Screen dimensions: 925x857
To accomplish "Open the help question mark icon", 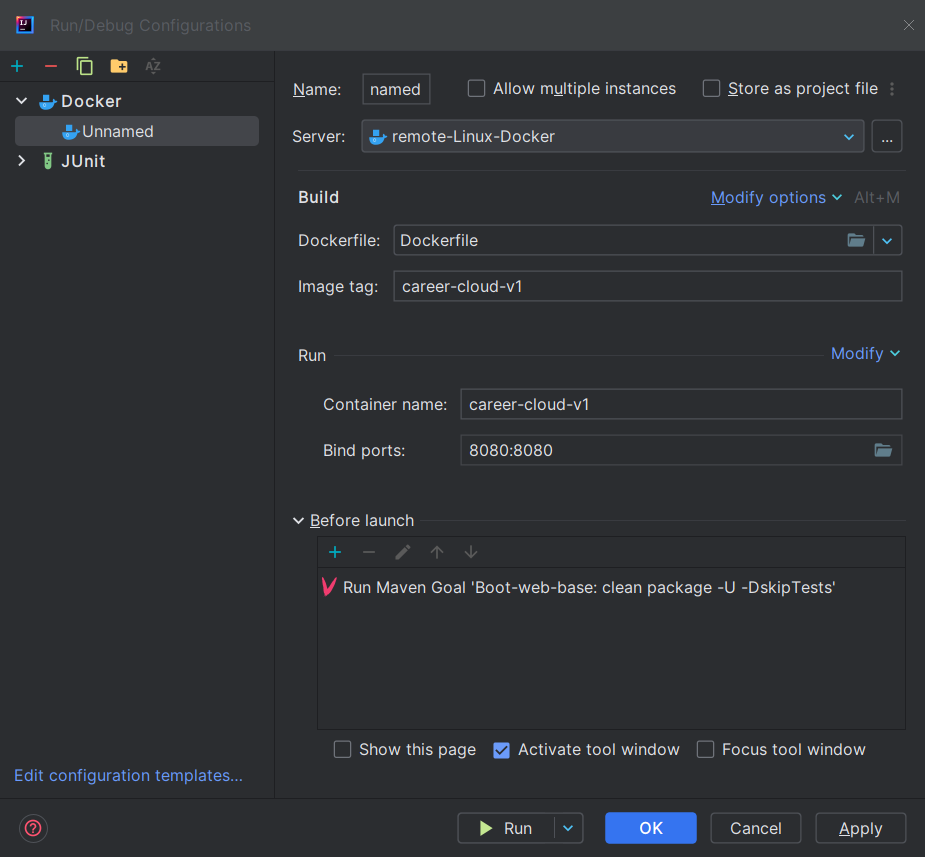I will [x=34, y=828].
